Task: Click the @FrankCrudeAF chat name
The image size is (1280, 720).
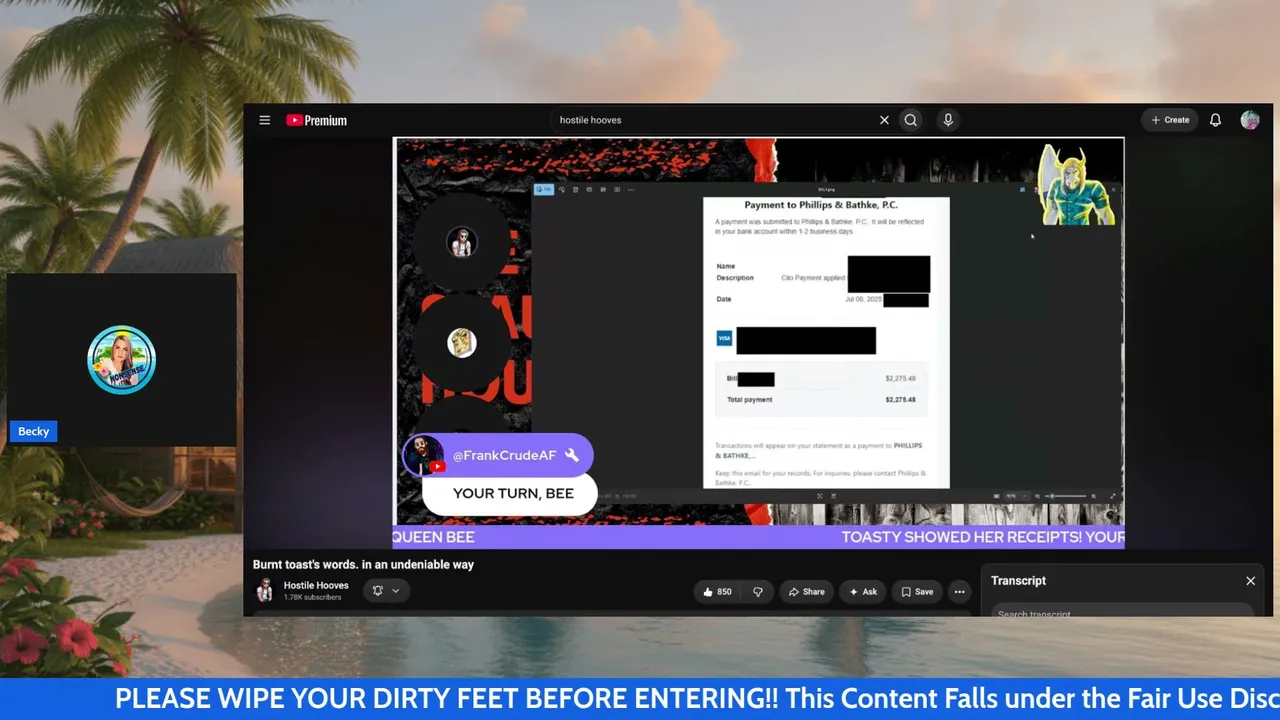Action: click(x=504, y=455)
